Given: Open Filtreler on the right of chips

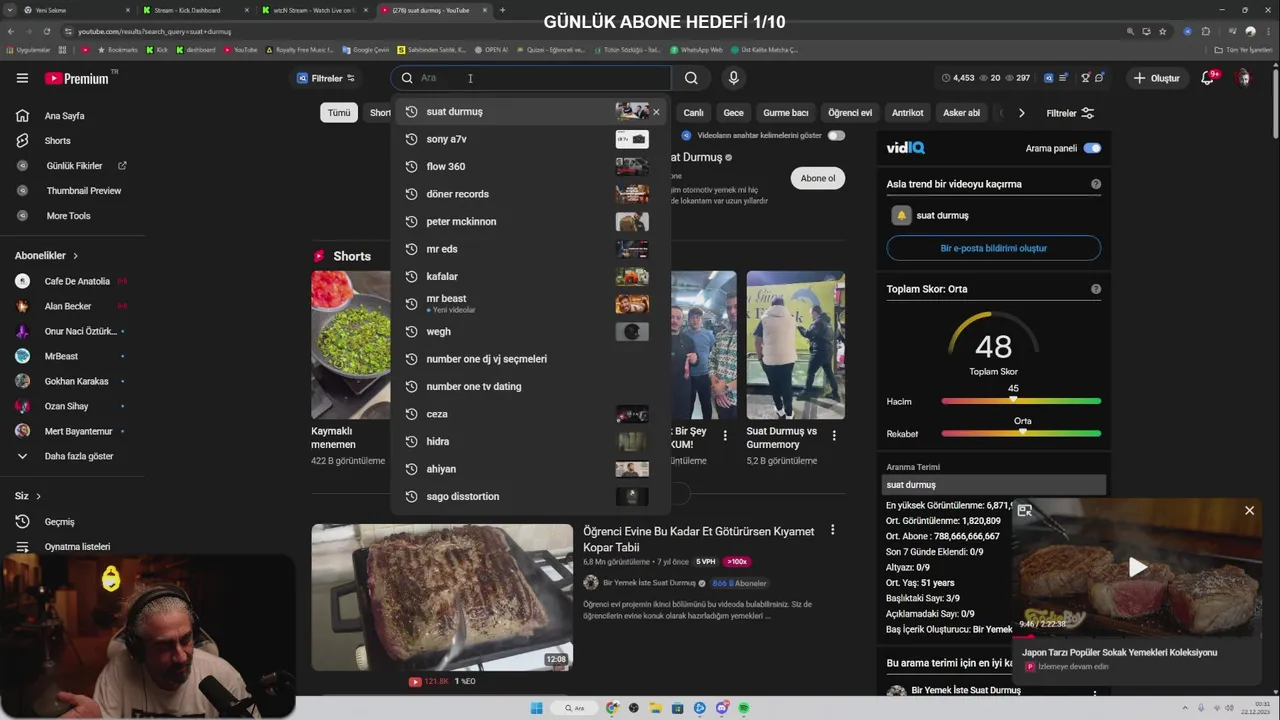Looking at the screenshot, I should click(x=1070, y=113).
